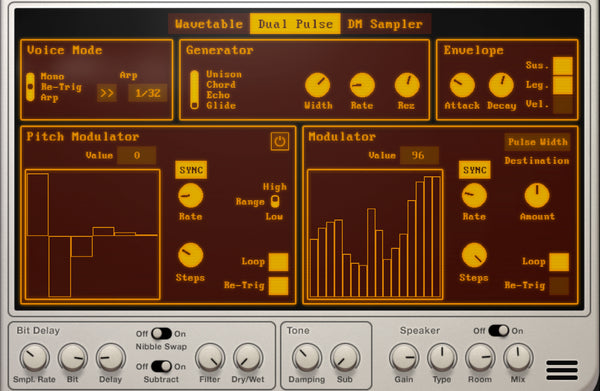600x391 pixels.
Task: Click the Pitch Modulator power button
Action: 280,142
